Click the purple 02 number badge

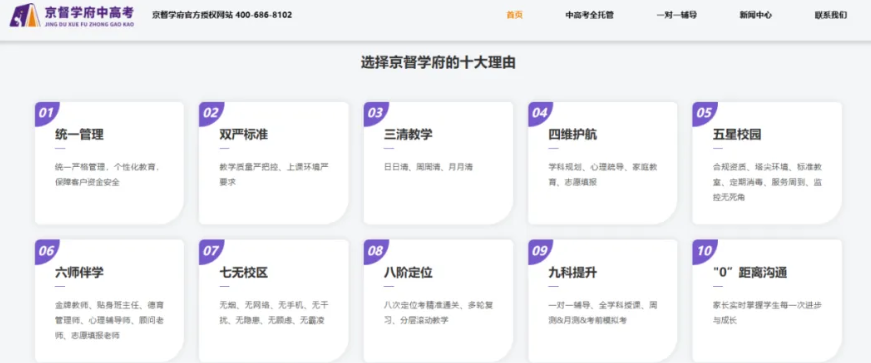point(211,113)
